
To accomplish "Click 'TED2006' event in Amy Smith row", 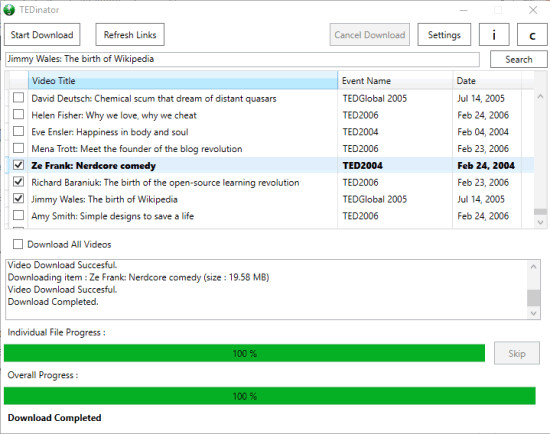I will coord(361,216).
